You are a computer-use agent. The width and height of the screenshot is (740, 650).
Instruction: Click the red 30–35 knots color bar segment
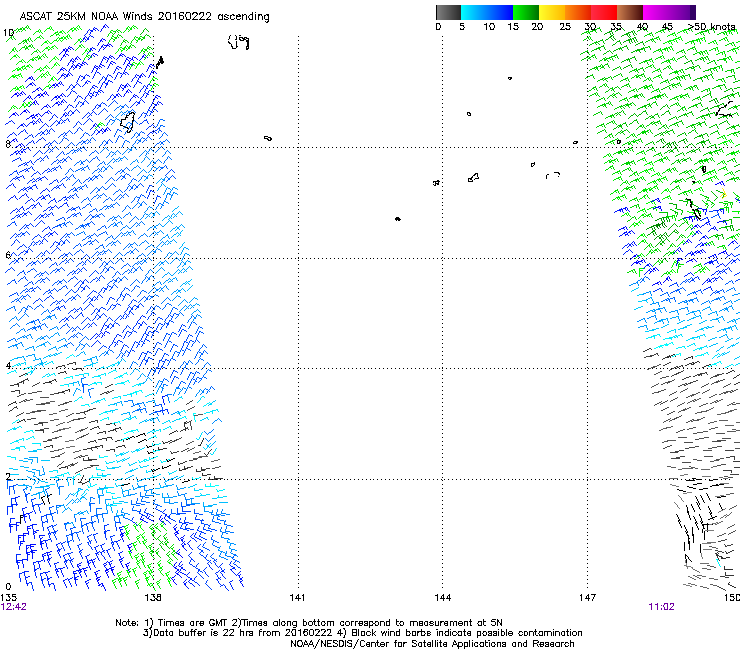tap(604, 12)
